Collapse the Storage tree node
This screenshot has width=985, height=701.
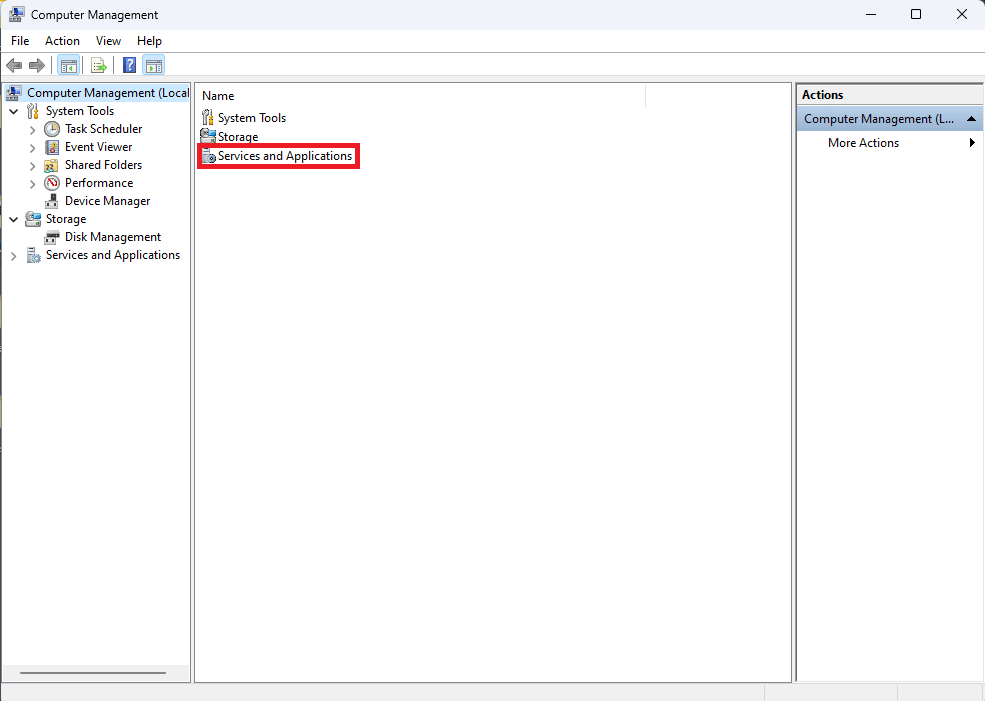coord(14,219)
